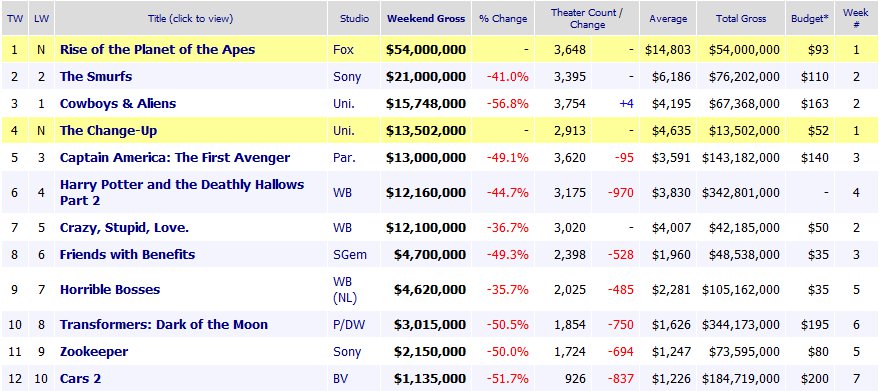
Task: Open Transformers: Dark of the Moon page
Action: (x=164, y=324)
